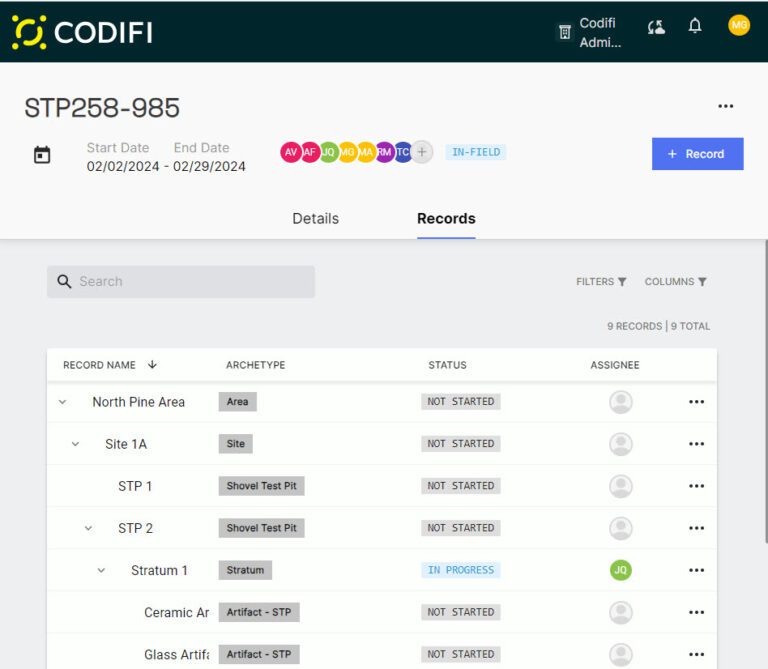Switch to the Details tab

tap(315, 218)
